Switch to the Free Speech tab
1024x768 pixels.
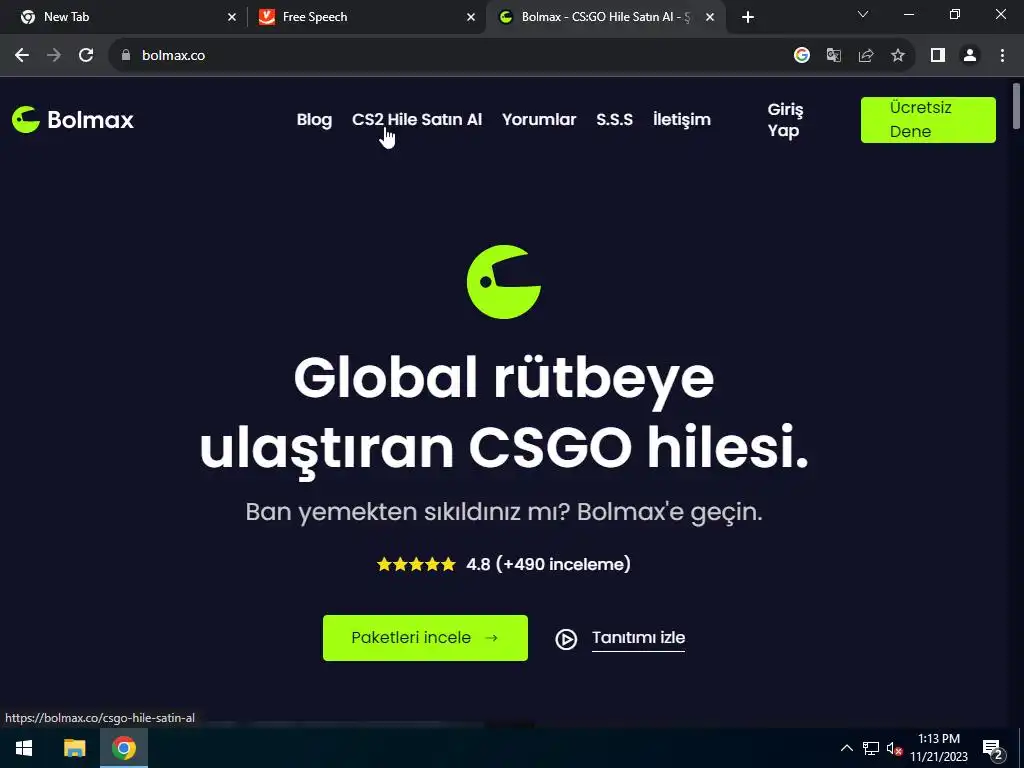click(367, 17)
